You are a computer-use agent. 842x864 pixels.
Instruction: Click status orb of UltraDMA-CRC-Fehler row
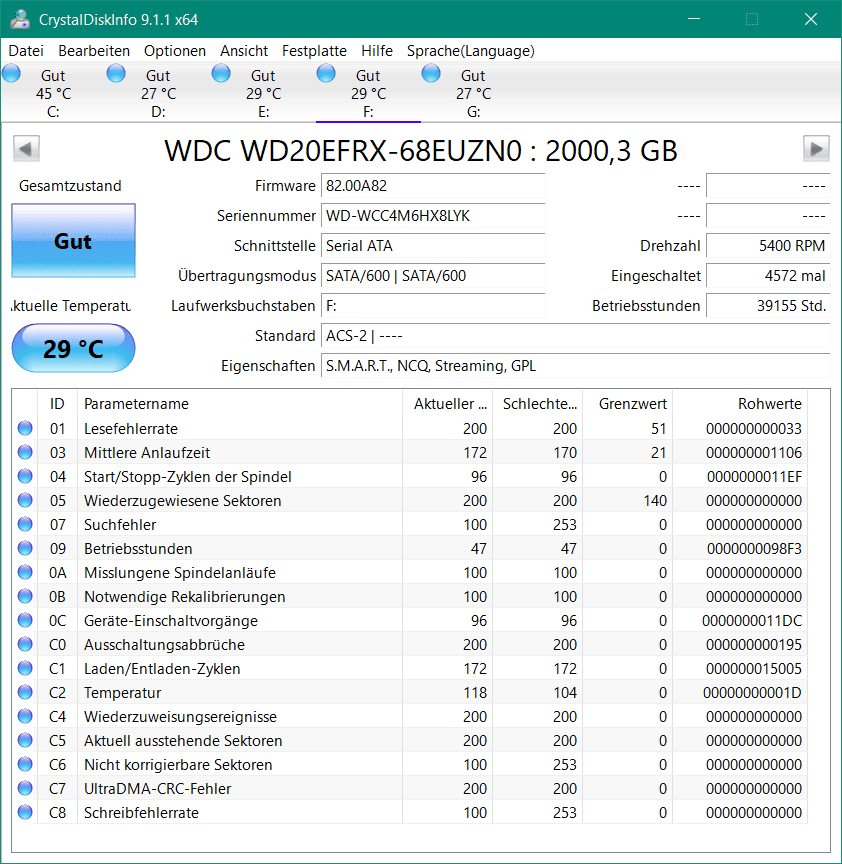[x=25, y=789]
